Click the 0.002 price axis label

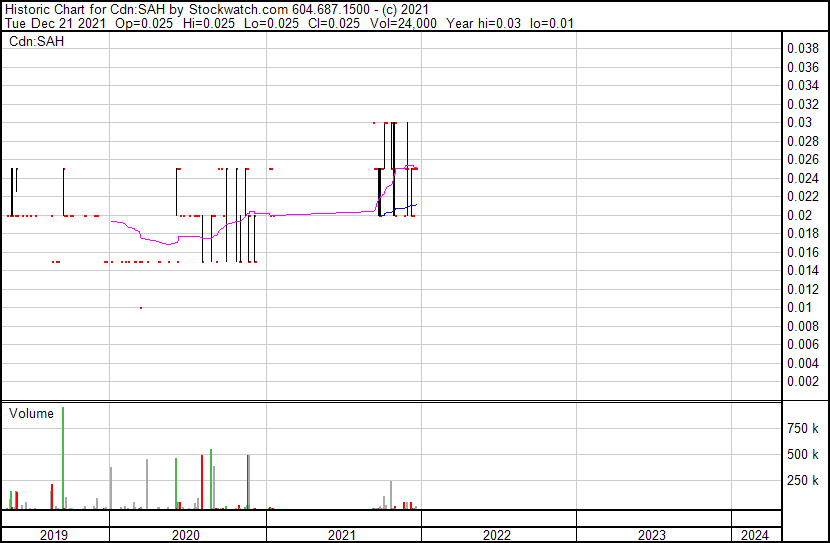coord(803,381)
